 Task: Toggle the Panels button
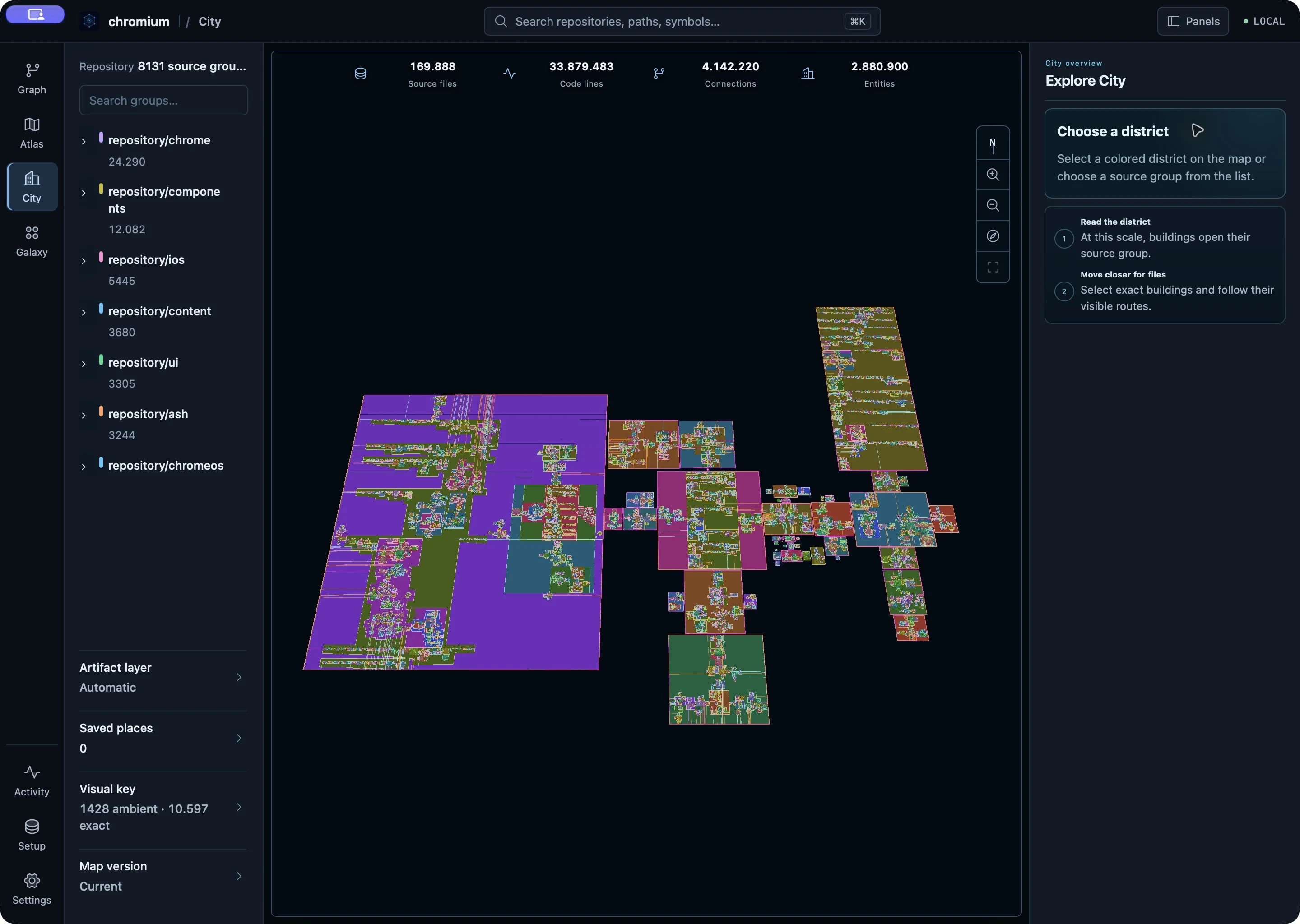point(1193,21)
